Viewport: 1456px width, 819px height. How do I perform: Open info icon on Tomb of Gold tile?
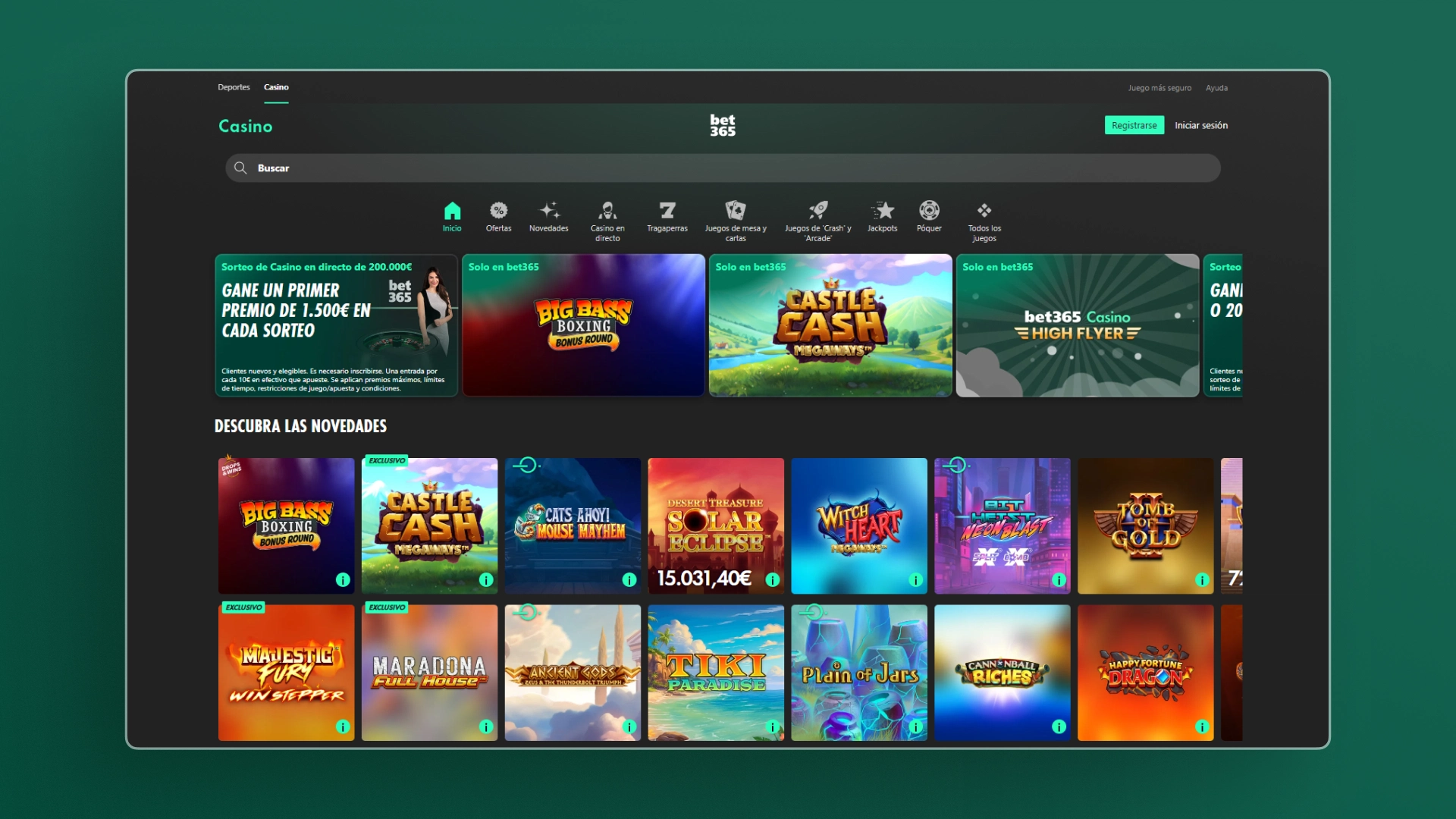[x=1202, y=580]
